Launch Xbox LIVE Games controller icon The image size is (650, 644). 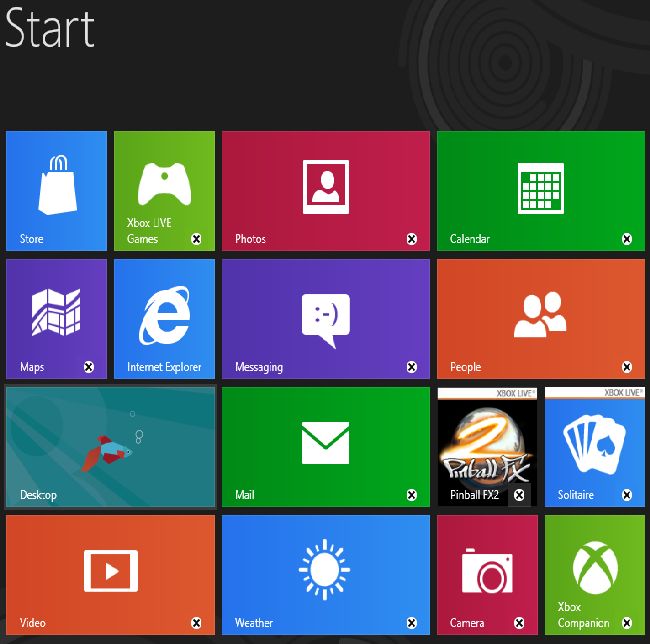click(165, 184)
